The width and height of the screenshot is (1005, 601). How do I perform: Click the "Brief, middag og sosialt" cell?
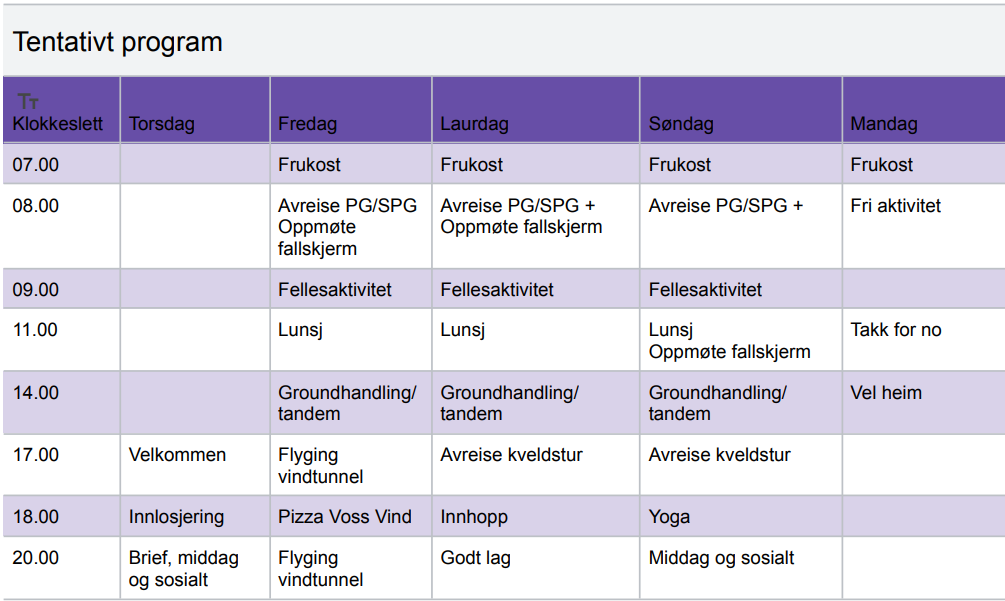coord(184,568)
